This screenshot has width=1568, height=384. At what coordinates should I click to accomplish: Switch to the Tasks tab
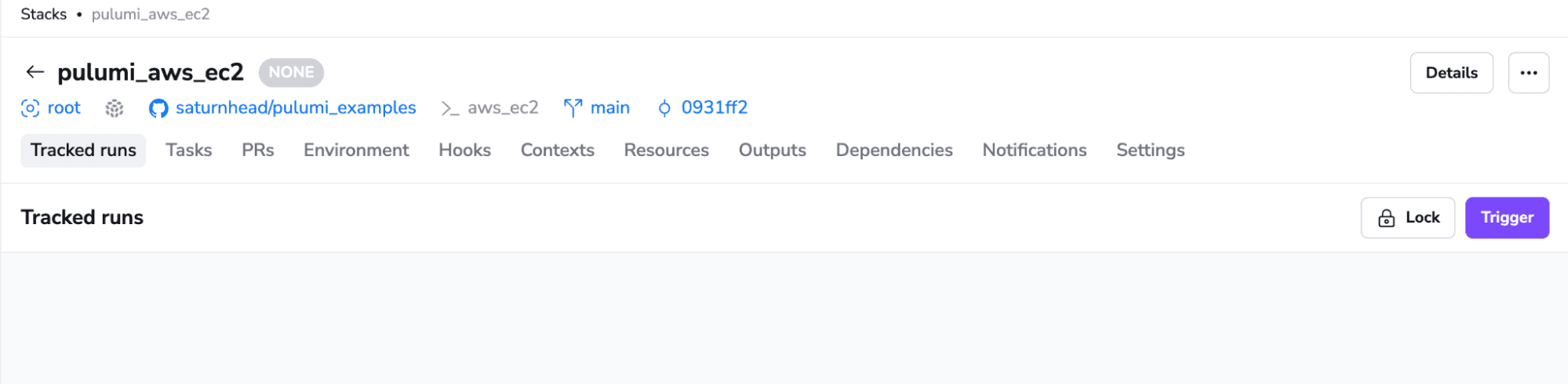pos(189,150)
